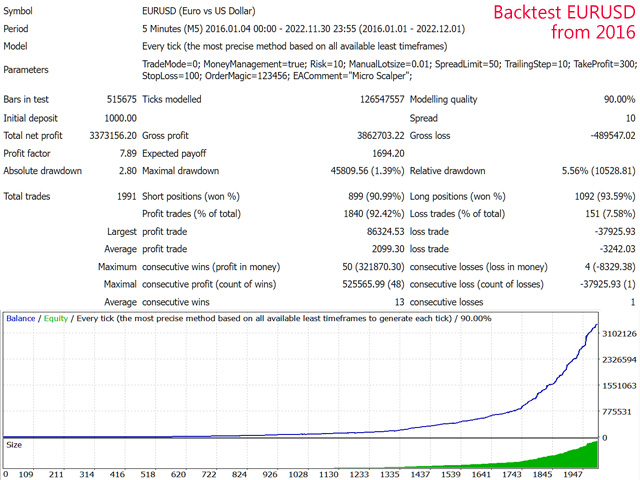Select the Loss trades value 151 (7.58%)

610,214
